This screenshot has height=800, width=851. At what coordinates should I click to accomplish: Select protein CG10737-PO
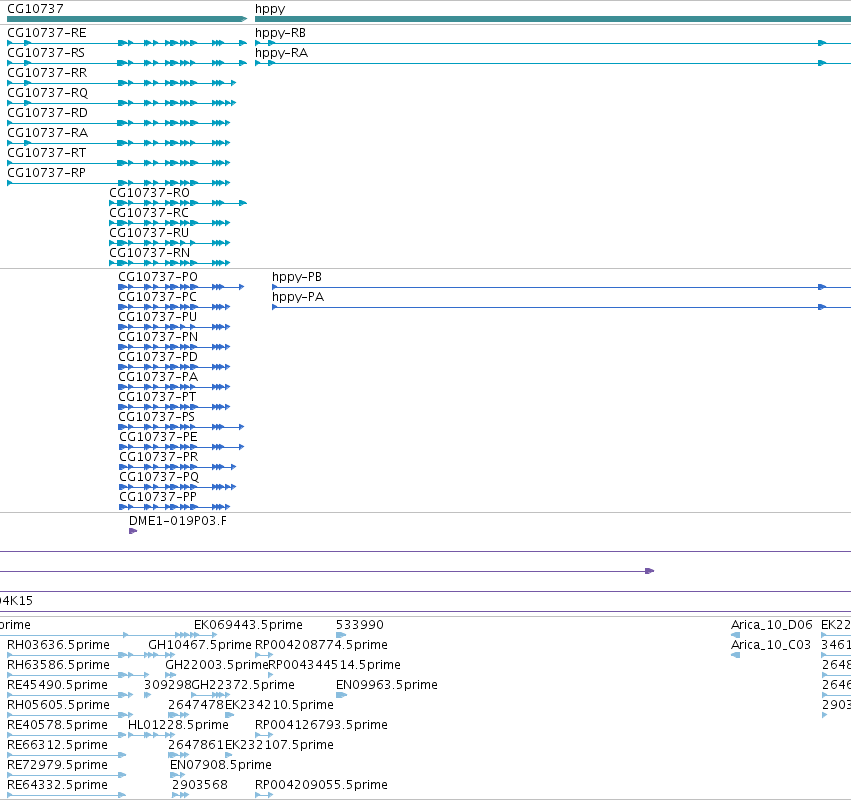pos(158,277)
